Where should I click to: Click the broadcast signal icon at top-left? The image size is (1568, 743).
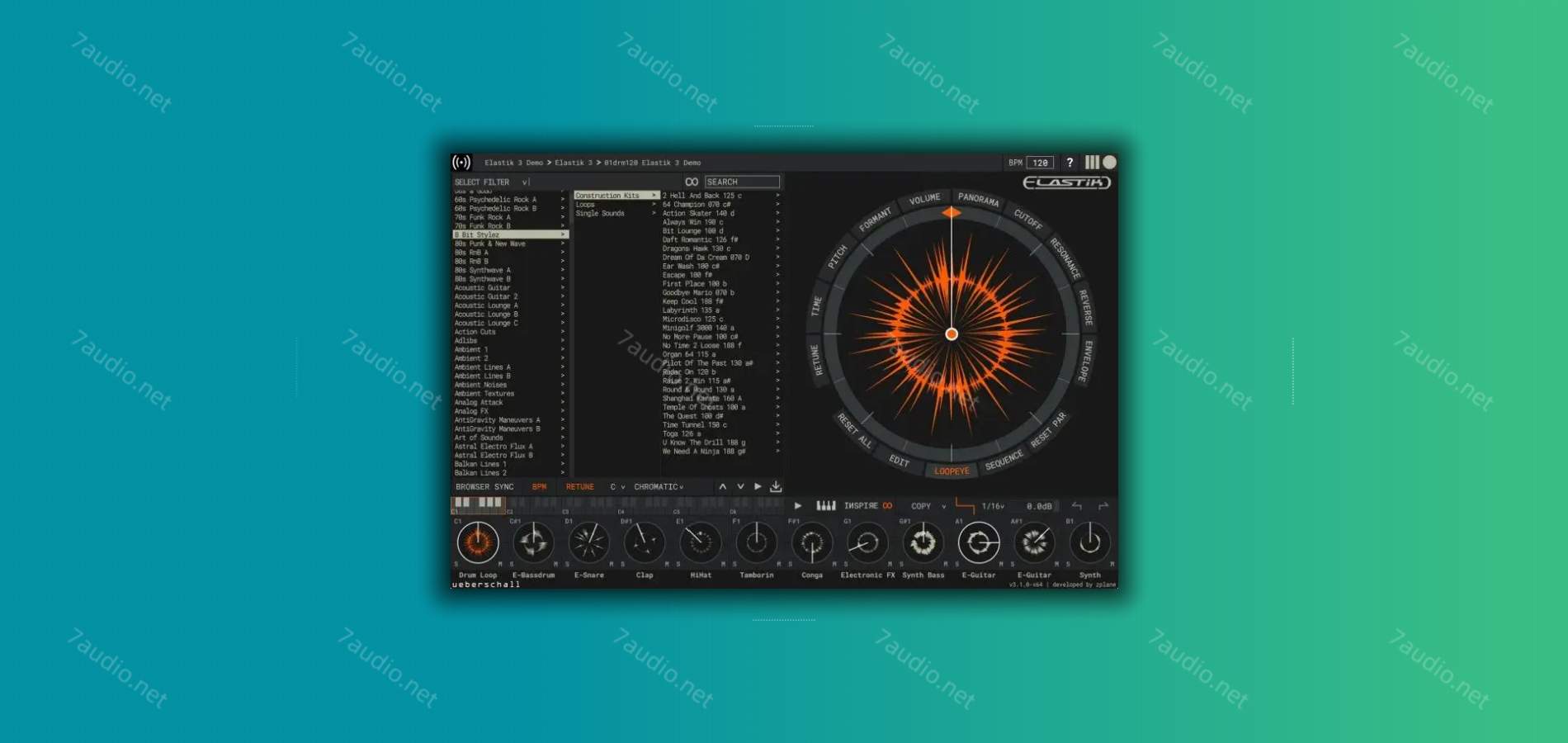(461, 162)
